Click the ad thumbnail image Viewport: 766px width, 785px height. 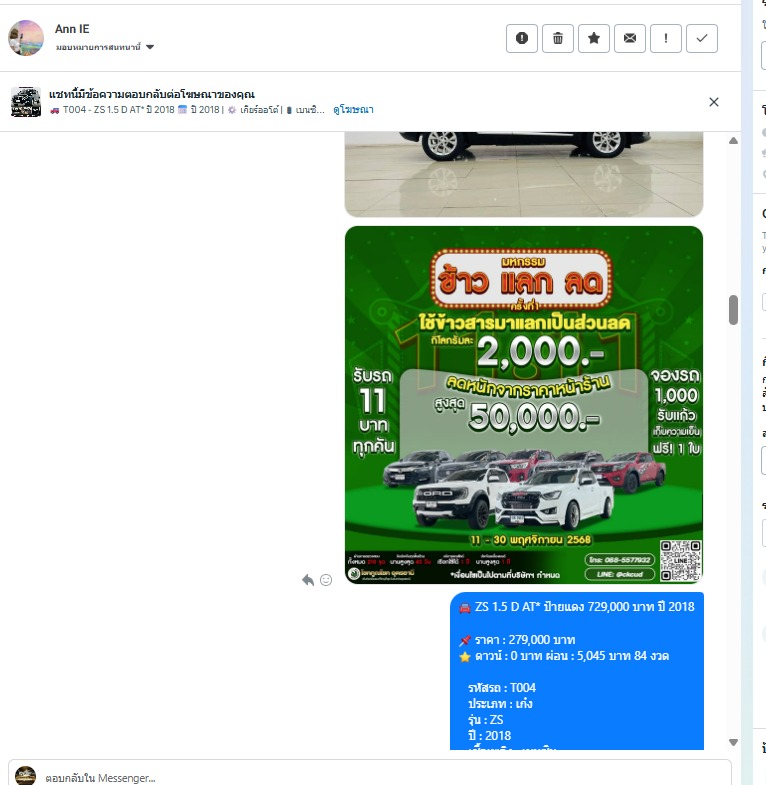[x=26, y=102]
